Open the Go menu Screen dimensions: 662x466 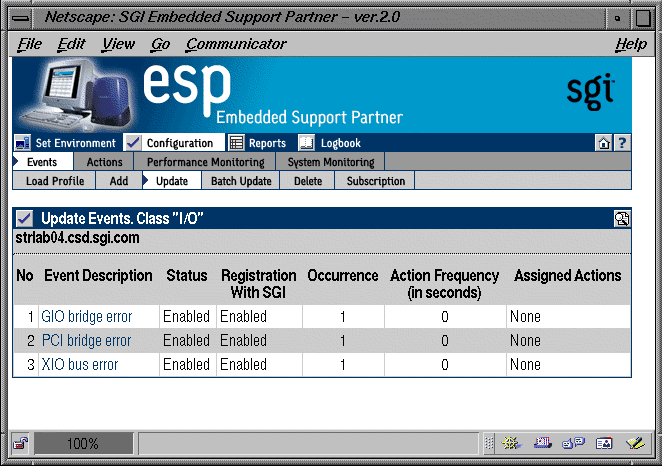(160, 44)
